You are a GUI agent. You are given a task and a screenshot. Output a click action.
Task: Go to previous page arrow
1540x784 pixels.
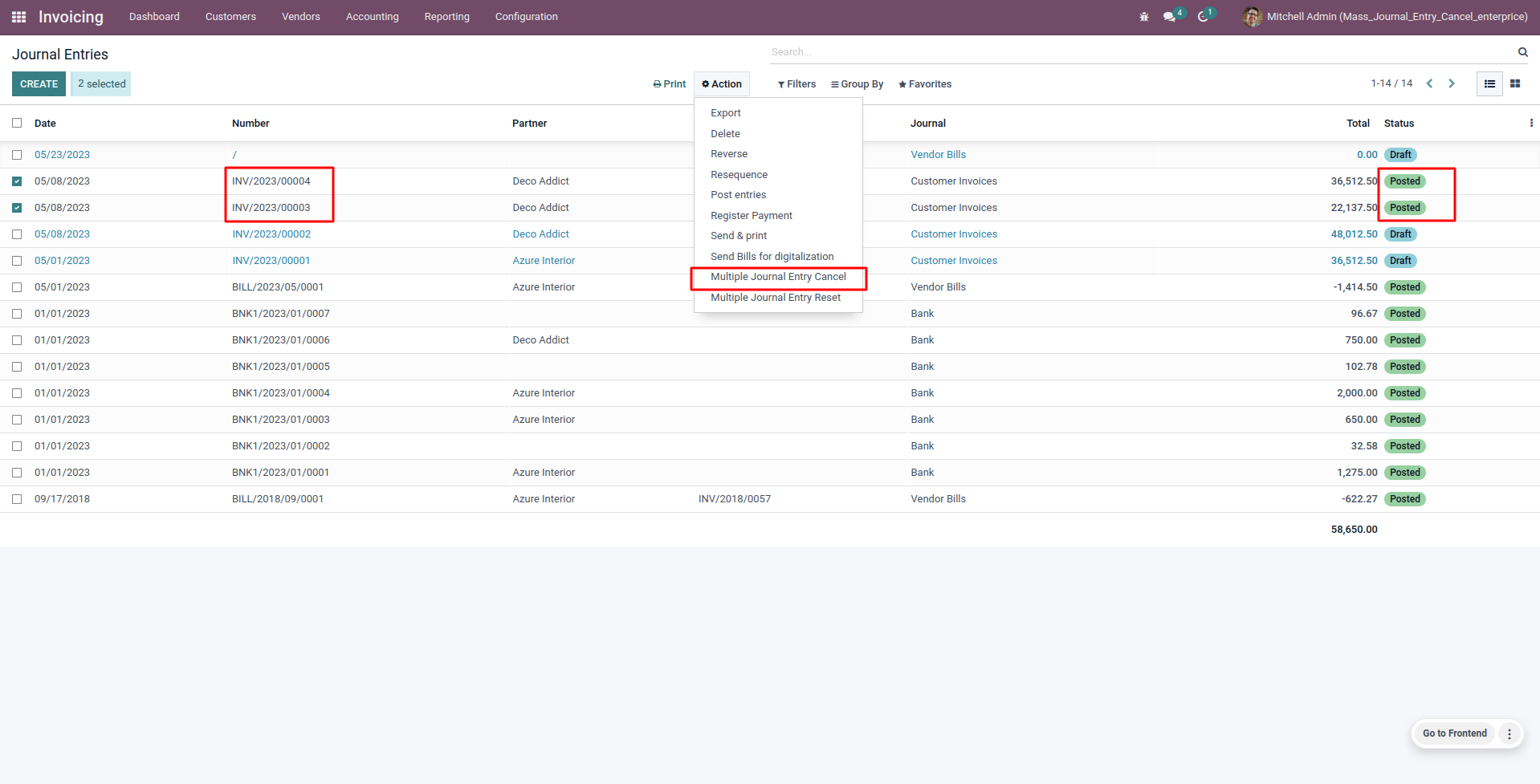click(1429, 83)
